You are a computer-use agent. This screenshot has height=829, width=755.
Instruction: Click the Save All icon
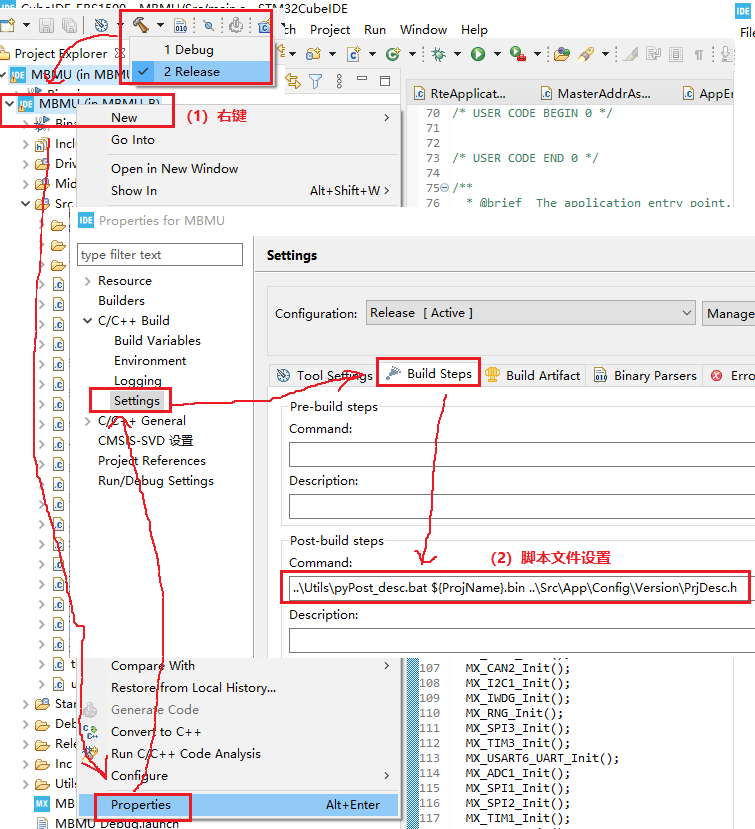(x=69, y=25)
